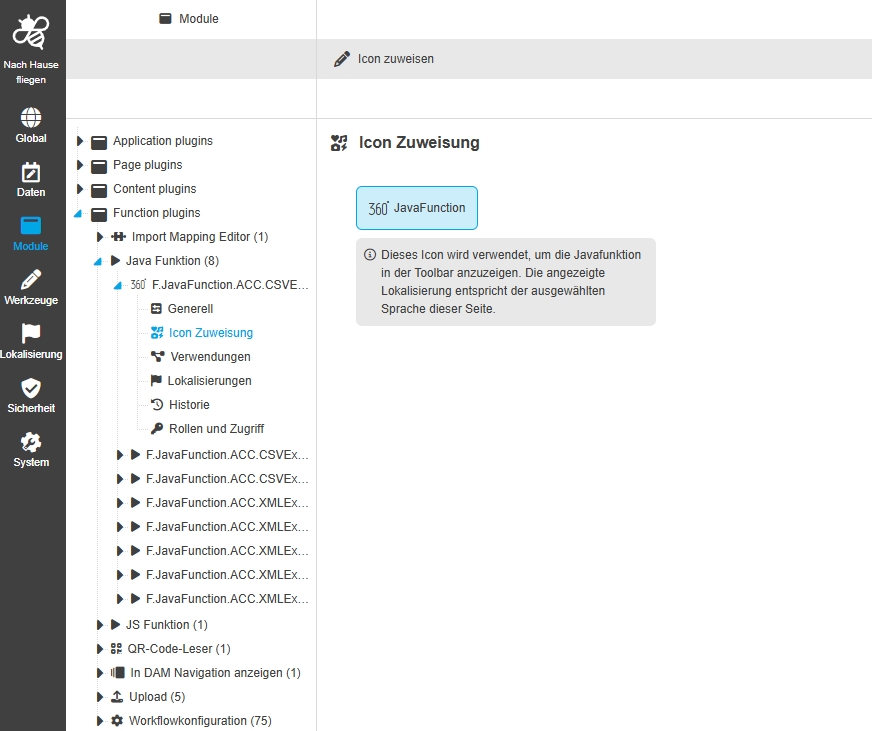The height and width of the screenshot is (731, 872).
Task: Click the Icon zuweisen action button
Action: pyautogui.click(x=384, y=59)
